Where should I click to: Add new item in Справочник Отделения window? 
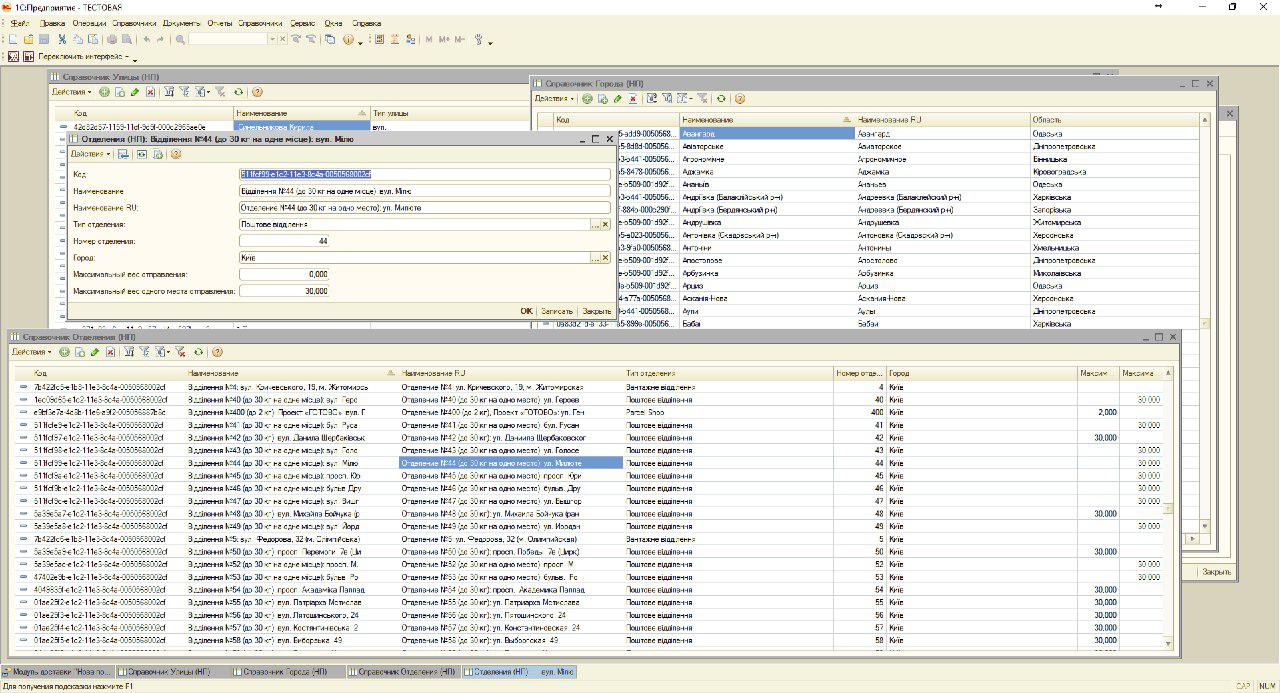(65, 352)
